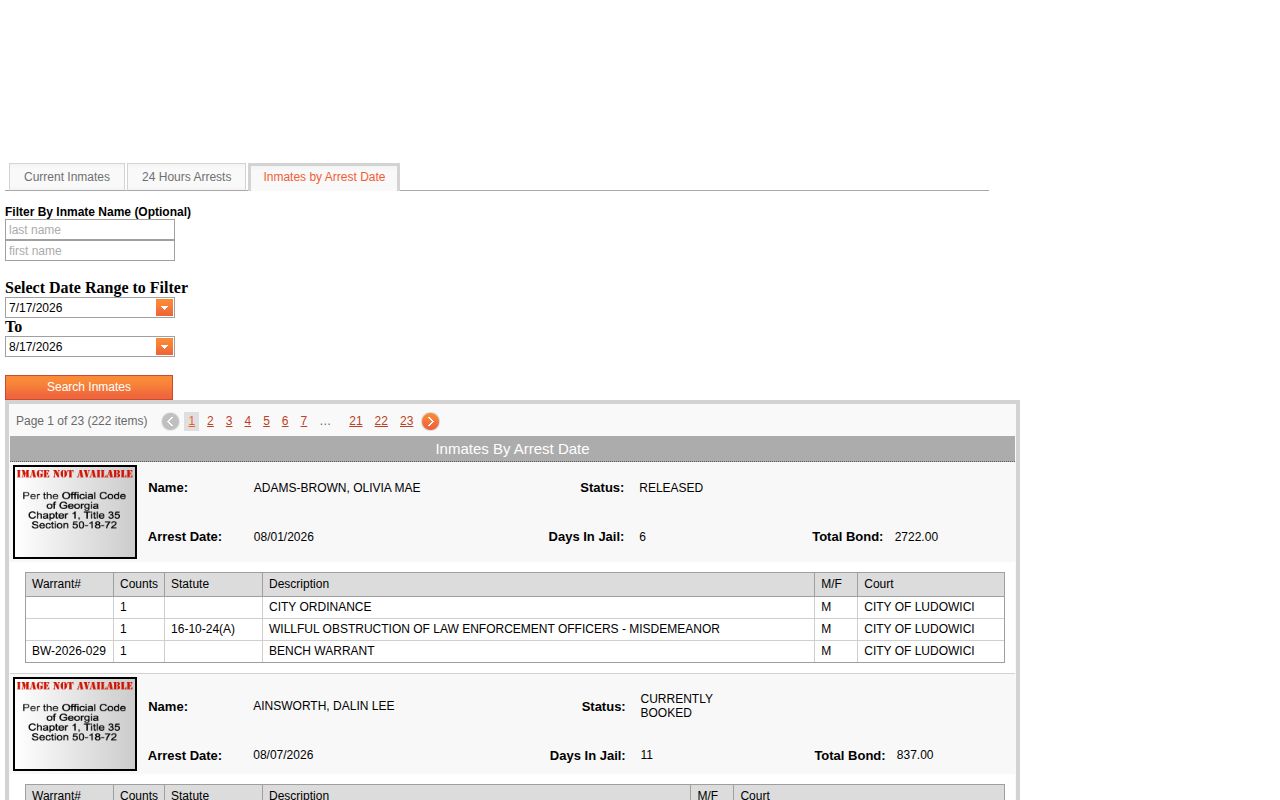1280x800 pixels.
Task: Click the total bond amount 837.00
Action: pyautogui.click(x=915, y=755)
